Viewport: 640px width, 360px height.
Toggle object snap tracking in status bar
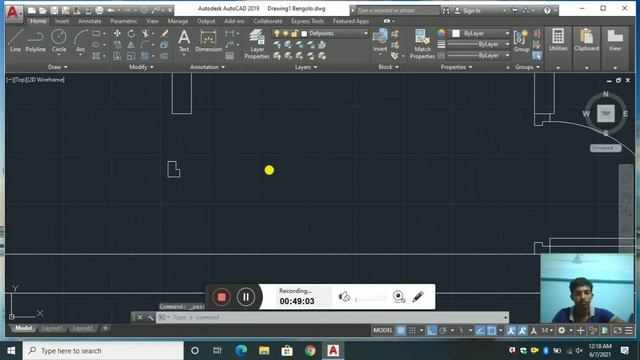pyautogui.click(x=480, y=330)
